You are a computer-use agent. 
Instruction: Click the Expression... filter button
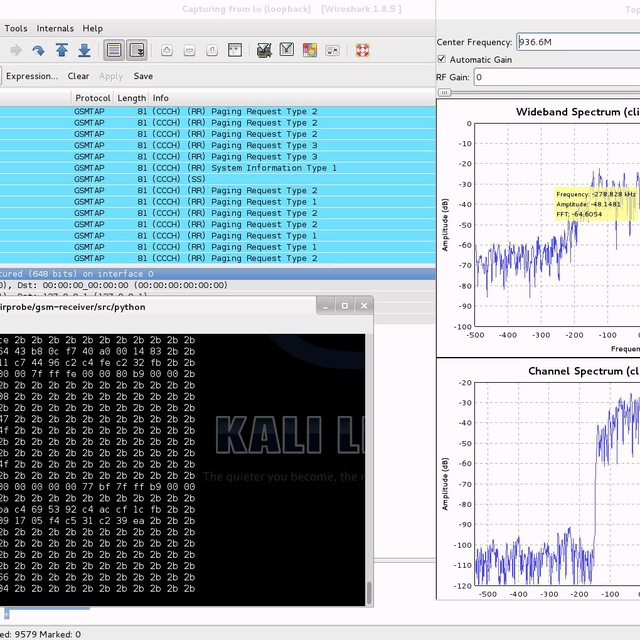click(x=32, y=76)
